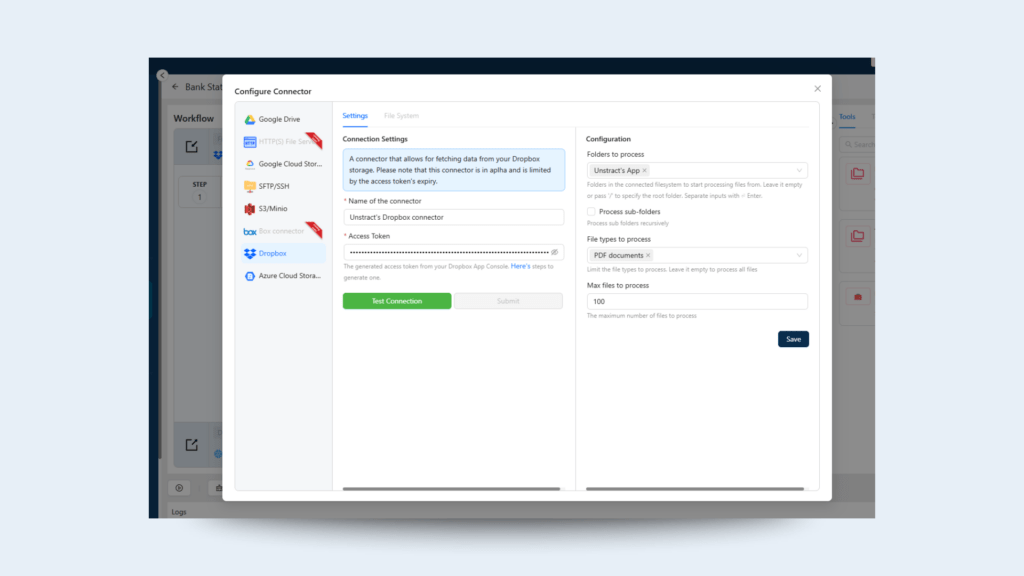Open the Here's steps link

(x=520, y=266)
